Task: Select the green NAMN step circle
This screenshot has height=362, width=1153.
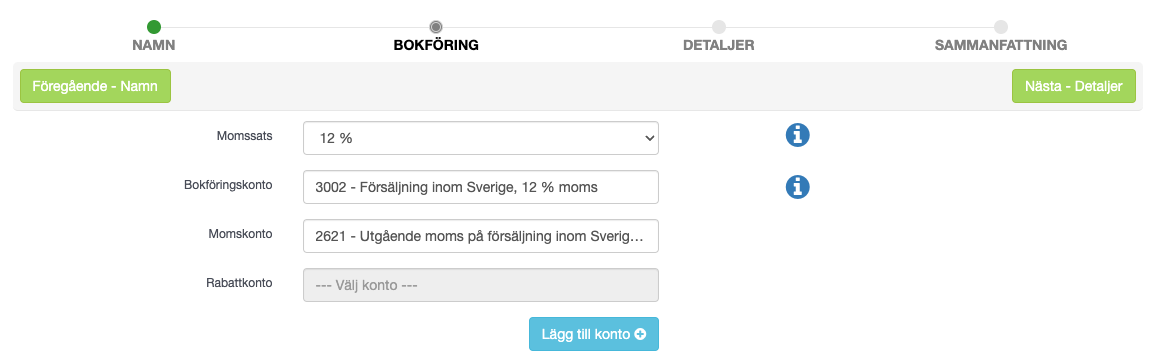Action: 154,27
